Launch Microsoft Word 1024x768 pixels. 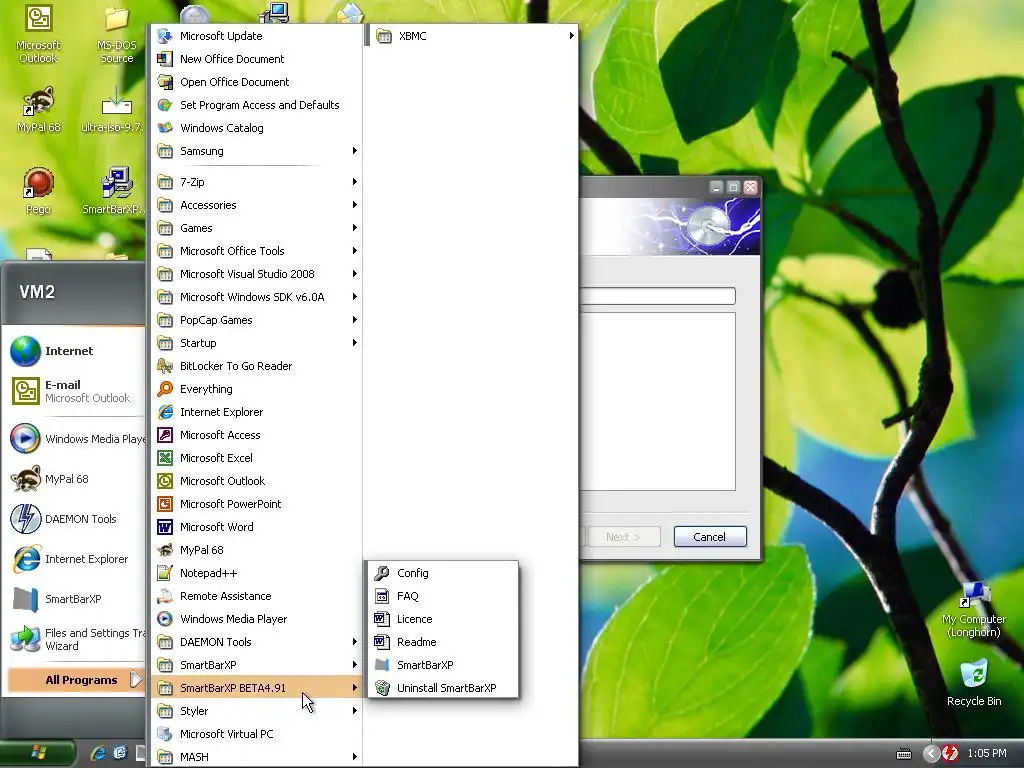click(256, 527)
